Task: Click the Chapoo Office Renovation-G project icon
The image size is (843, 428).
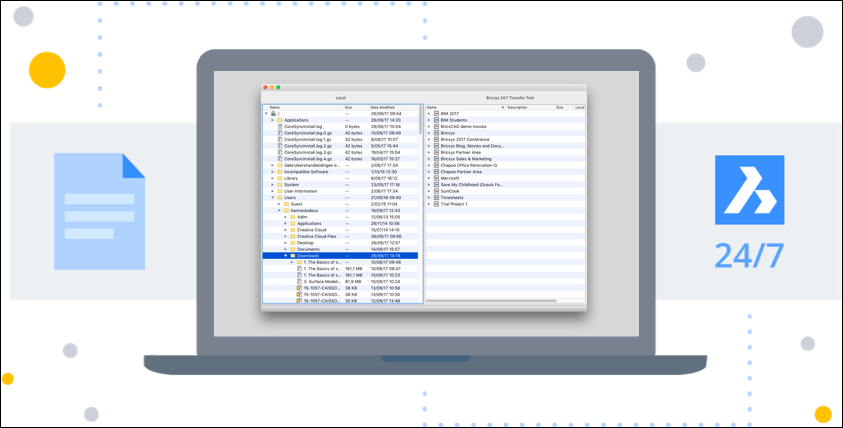Action: coord(436,165)
